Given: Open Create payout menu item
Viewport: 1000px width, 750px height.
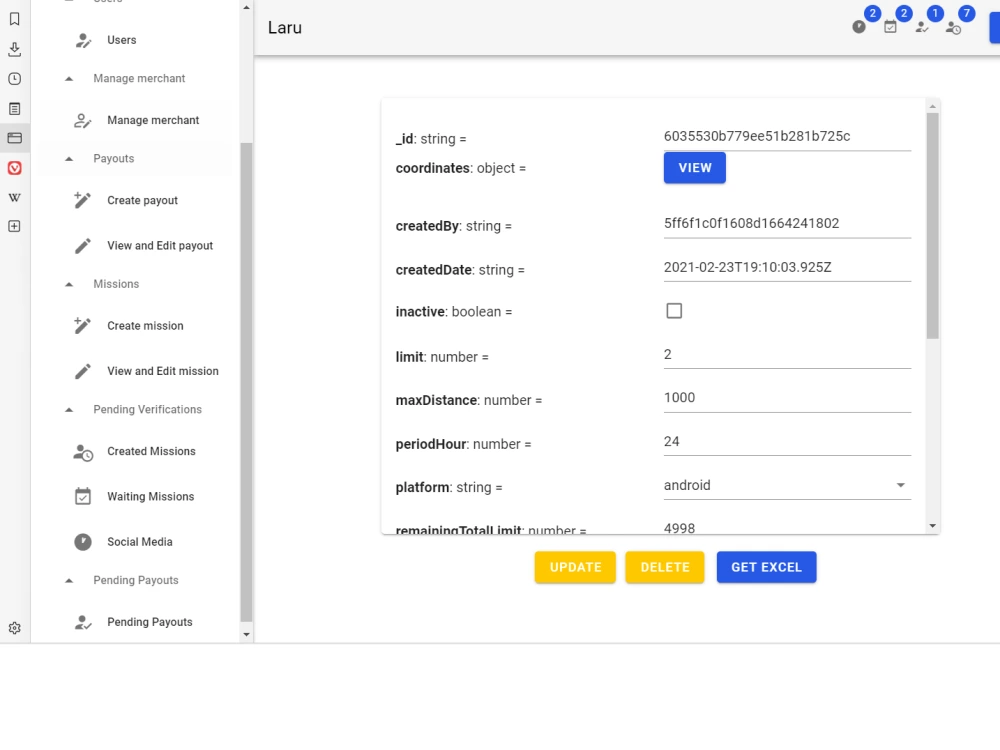Looking at the screenshot, I should [142, 200].
